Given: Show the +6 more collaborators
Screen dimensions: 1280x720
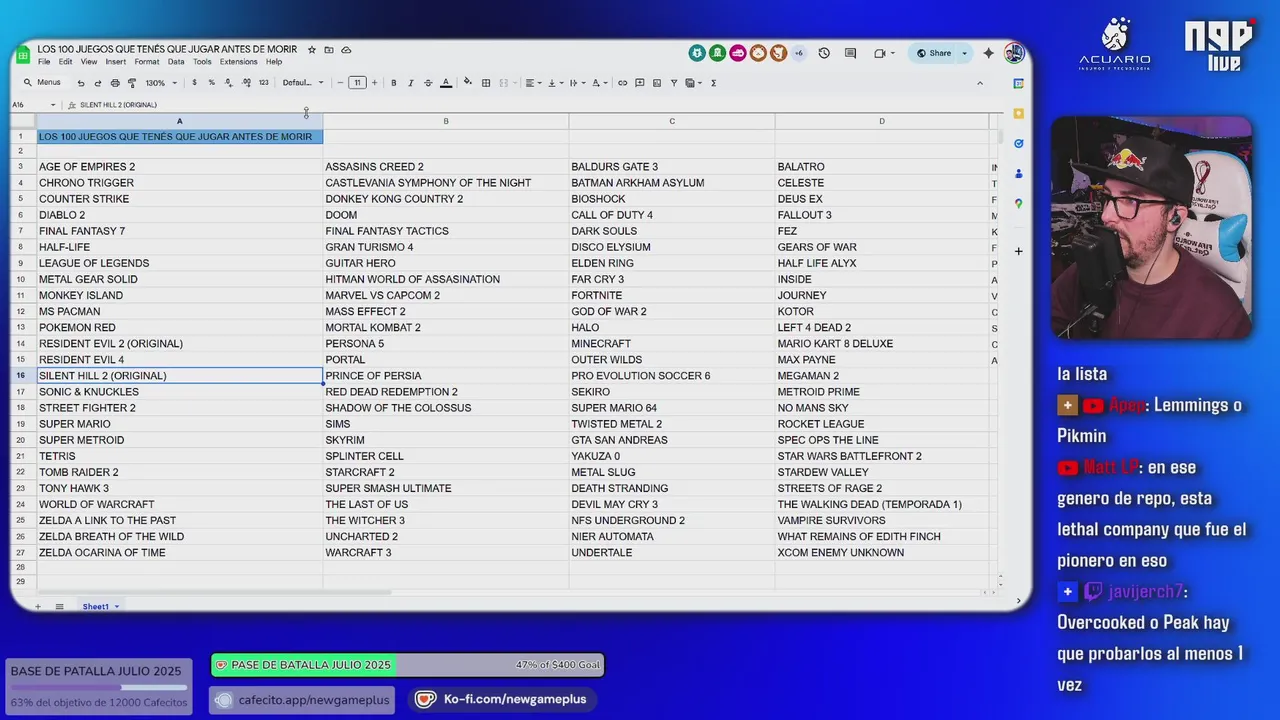Looking at the screenshot, I should 798,53.
